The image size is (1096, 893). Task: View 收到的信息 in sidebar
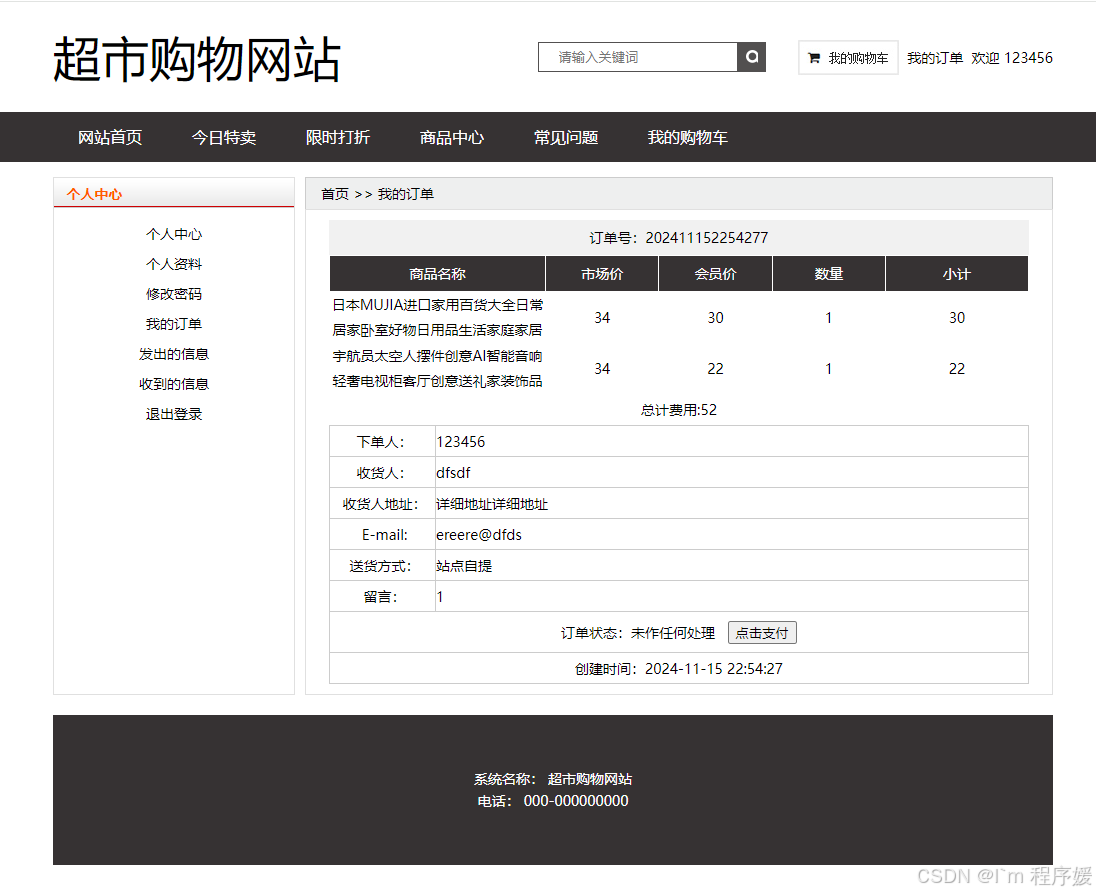coord(174,384)
